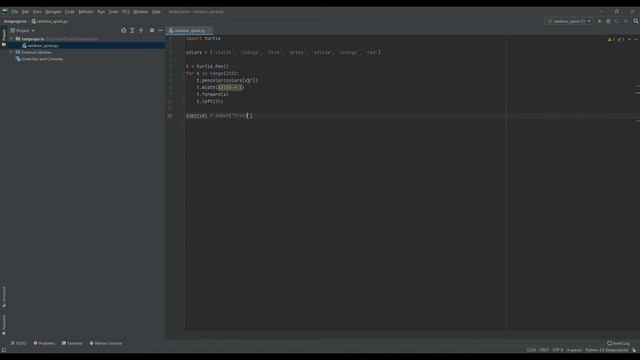Toggle the Structure vertical tool tab
Viewport: 640px width, 360px height.
pos(4,297)
